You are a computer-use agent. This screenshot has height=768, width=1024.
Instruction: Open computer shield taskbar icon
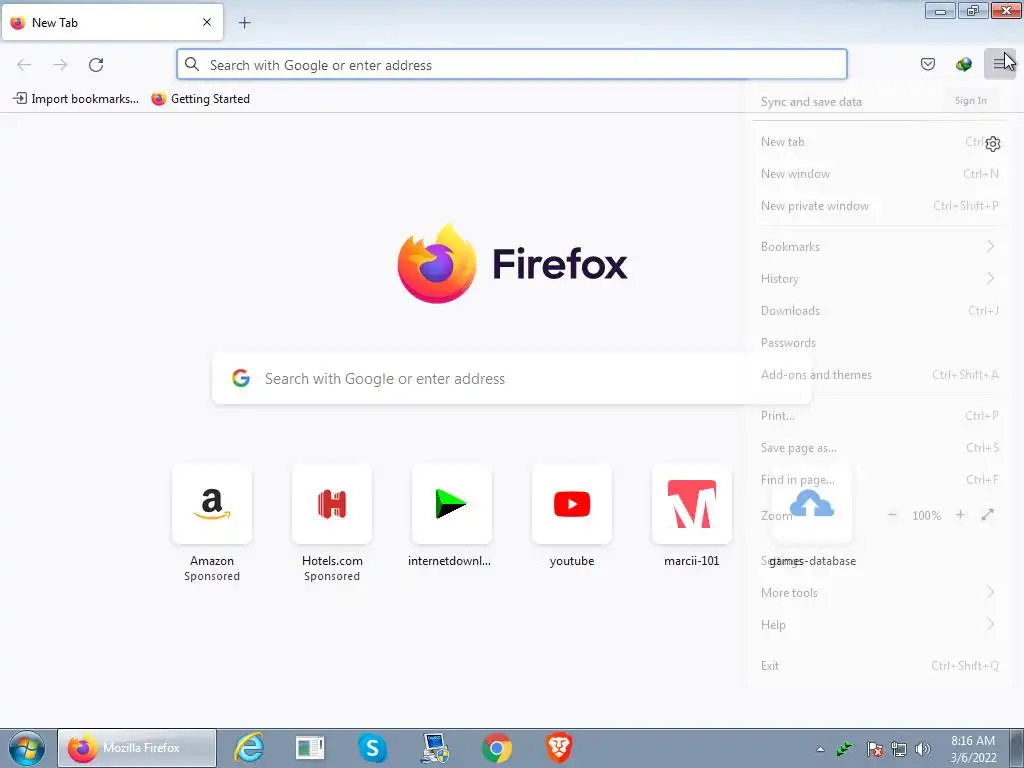click(x=434, y=748)
